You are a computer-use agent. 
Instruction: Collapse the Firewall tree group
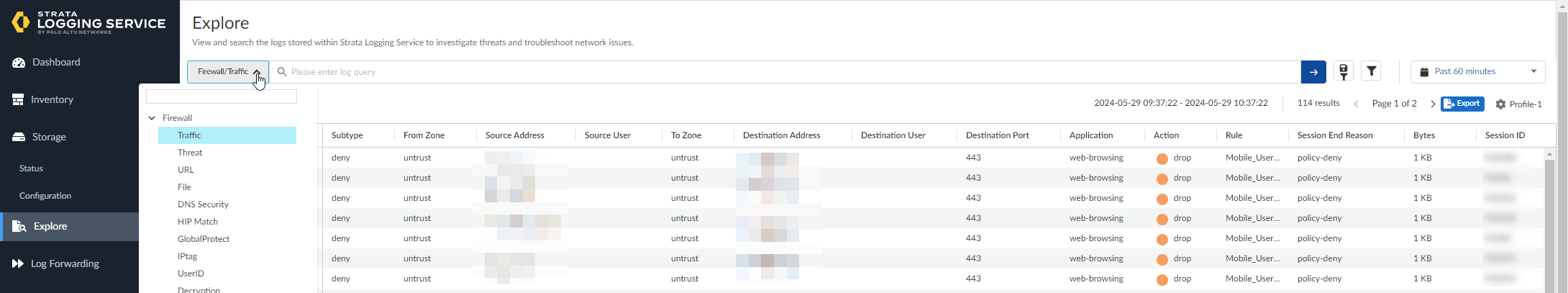[152, 118]
